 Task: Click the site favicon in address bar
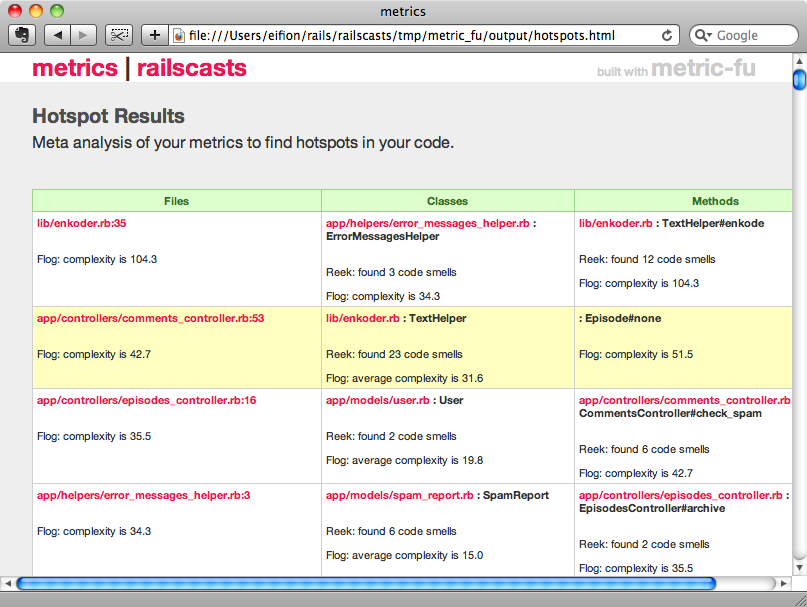(x=179, y=36)
